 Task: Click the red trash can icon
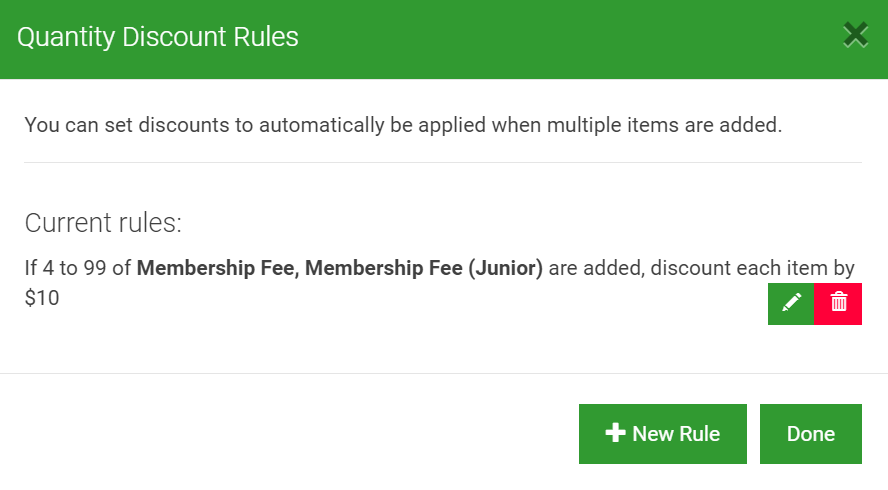839,301
